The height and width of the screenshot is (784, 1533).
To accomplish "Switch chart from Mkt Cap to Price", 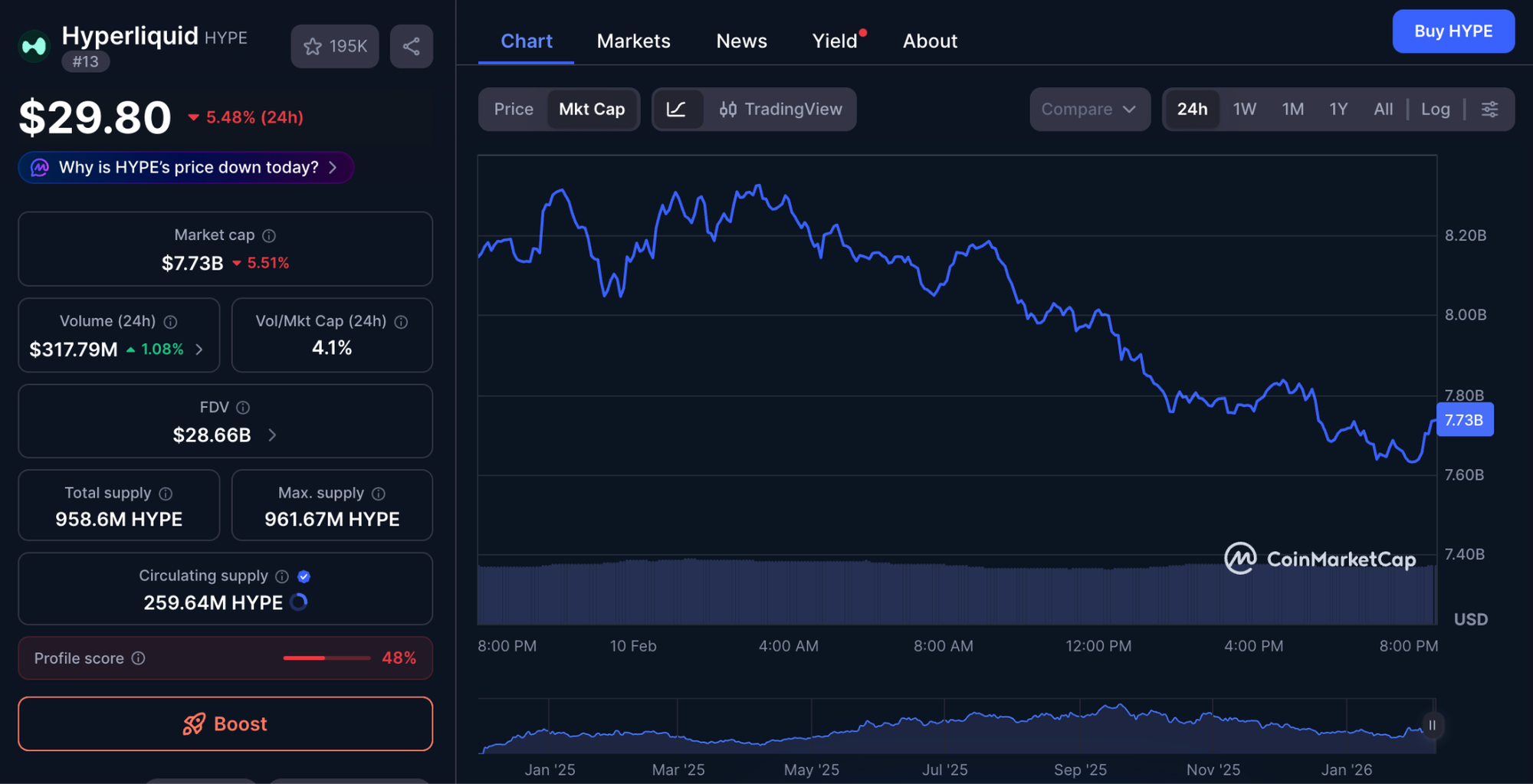I will click(x=513, y=109).
